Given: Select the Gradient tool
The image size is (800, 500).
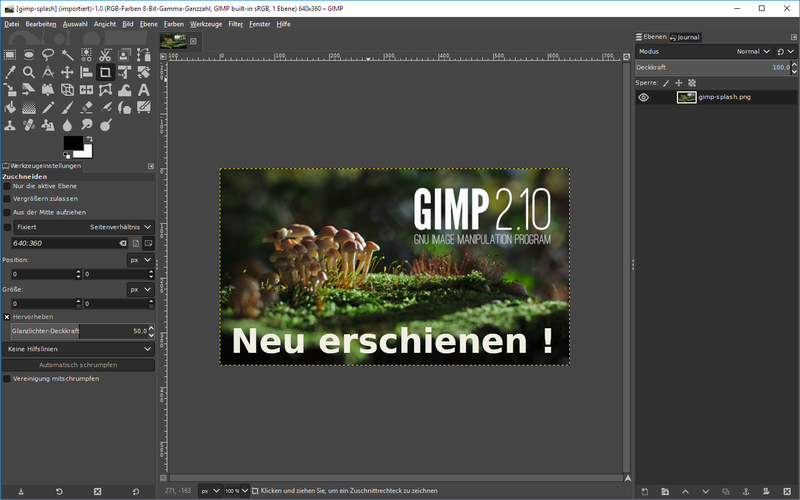Looking at the screenshot, I should point(29,108).
